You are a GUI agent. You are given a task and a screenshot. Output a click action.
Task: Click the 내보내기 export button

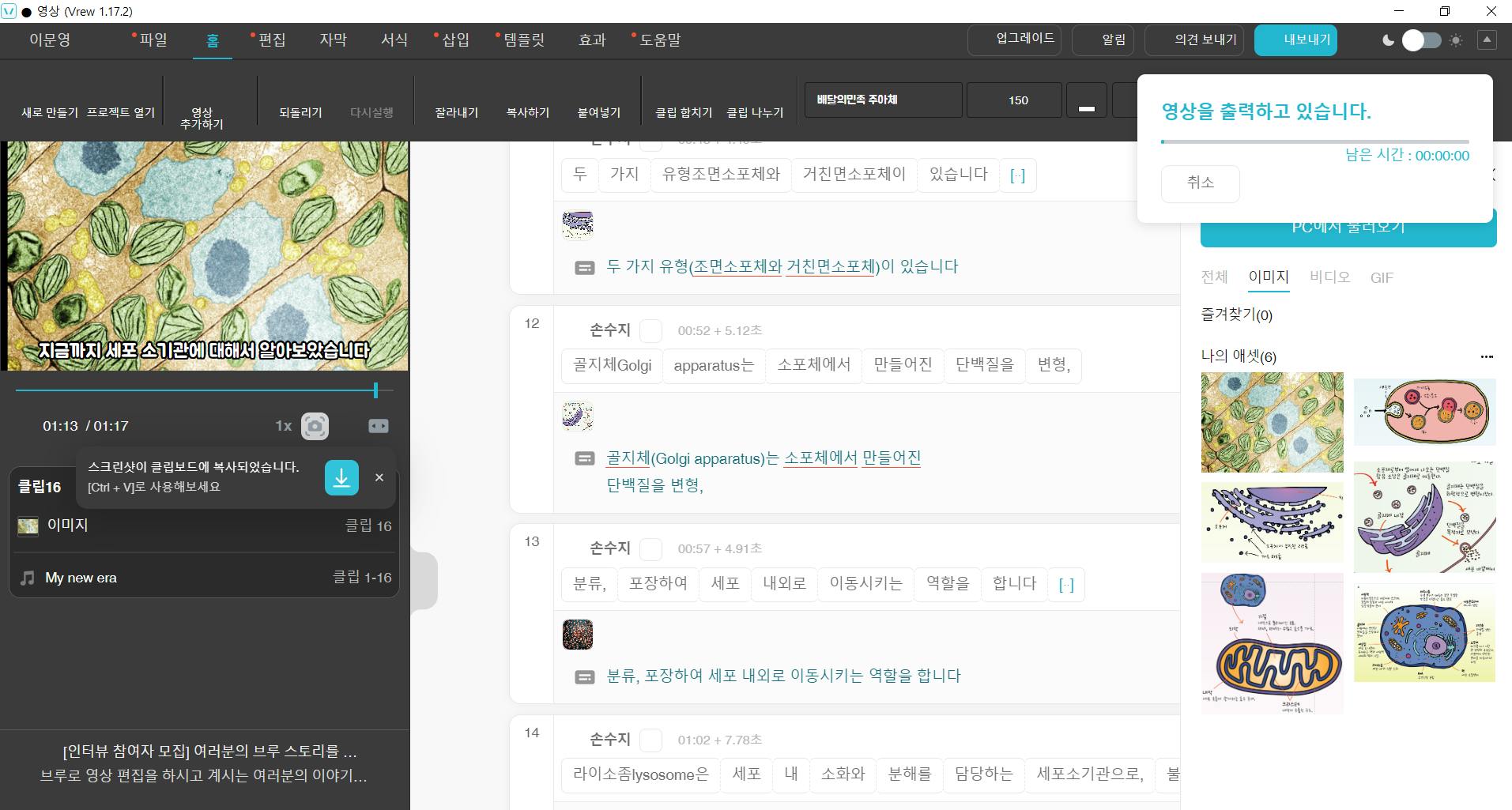pos(1296,40)
